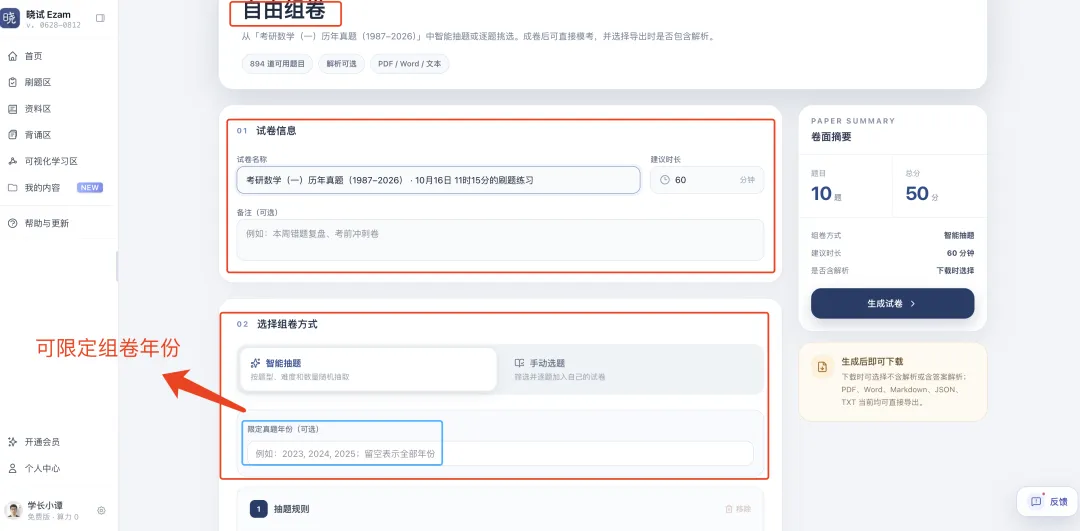This screenshot has width=1080, height=531.
Task: Click the sparkle icon of 智能抽题
Action: click(x=255, y=363)
